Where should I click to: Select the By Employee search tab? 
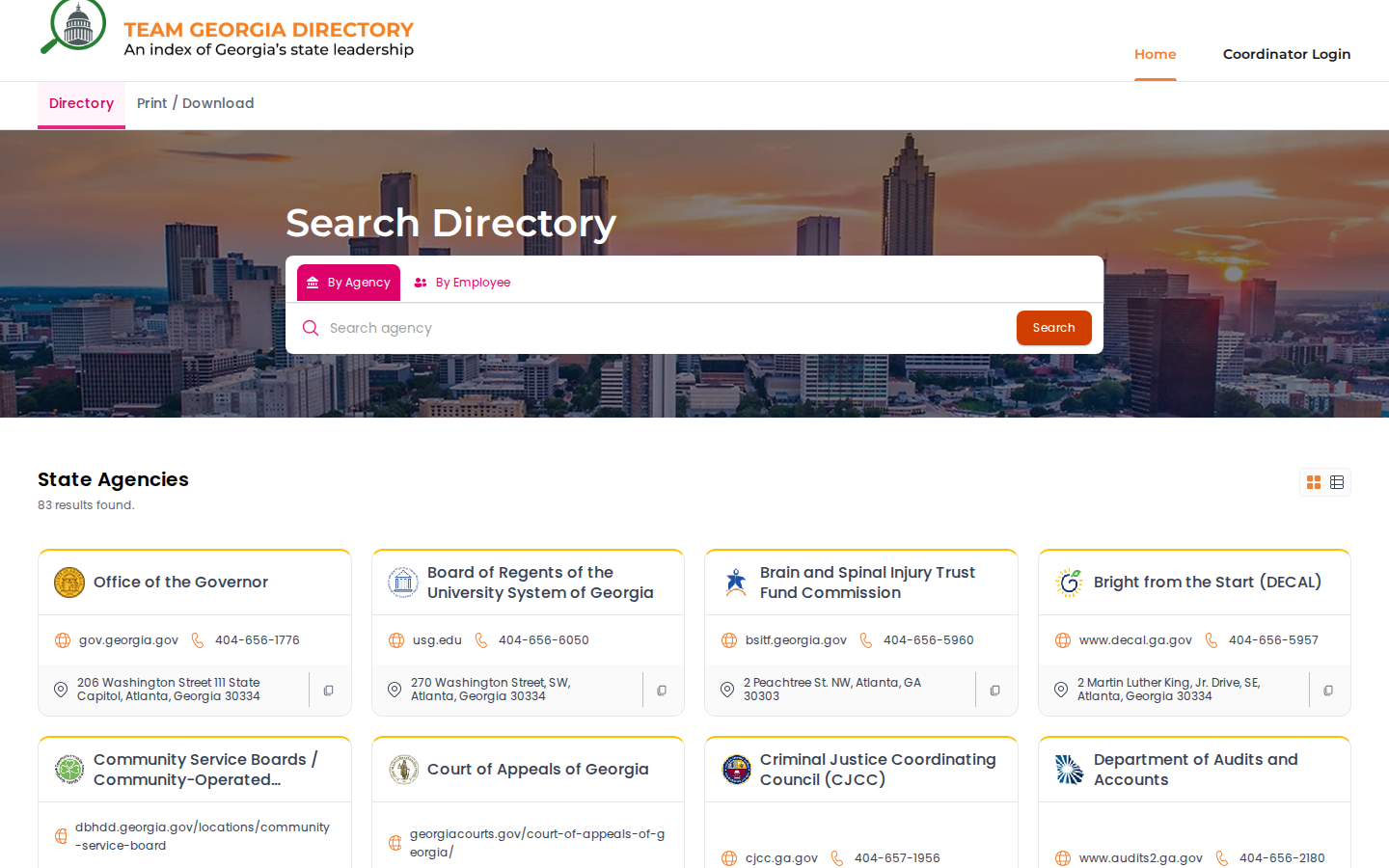tap(462, 283)
